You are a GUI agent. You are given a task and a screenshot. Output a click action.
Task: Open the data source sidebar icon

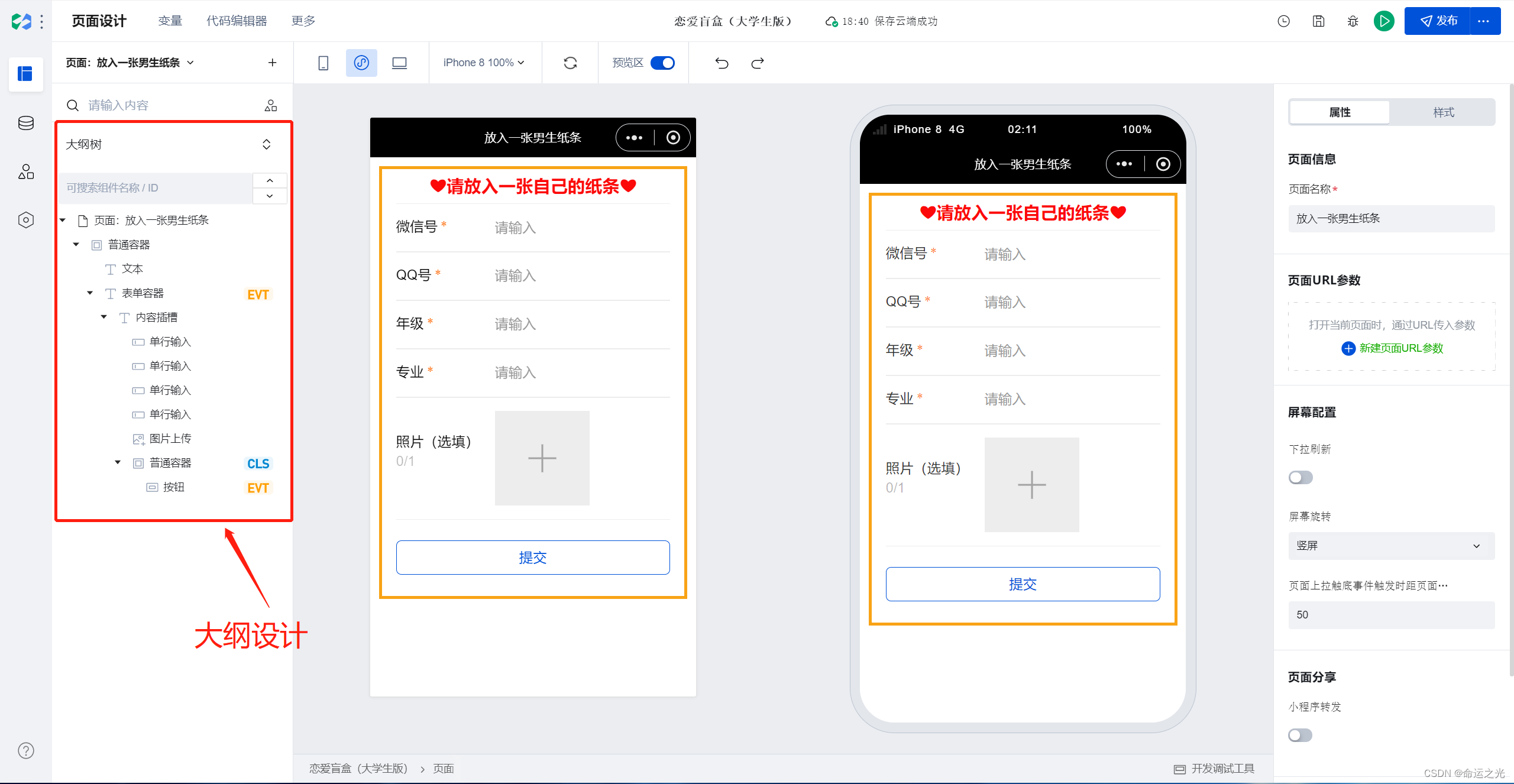click(x=26, y=123)
